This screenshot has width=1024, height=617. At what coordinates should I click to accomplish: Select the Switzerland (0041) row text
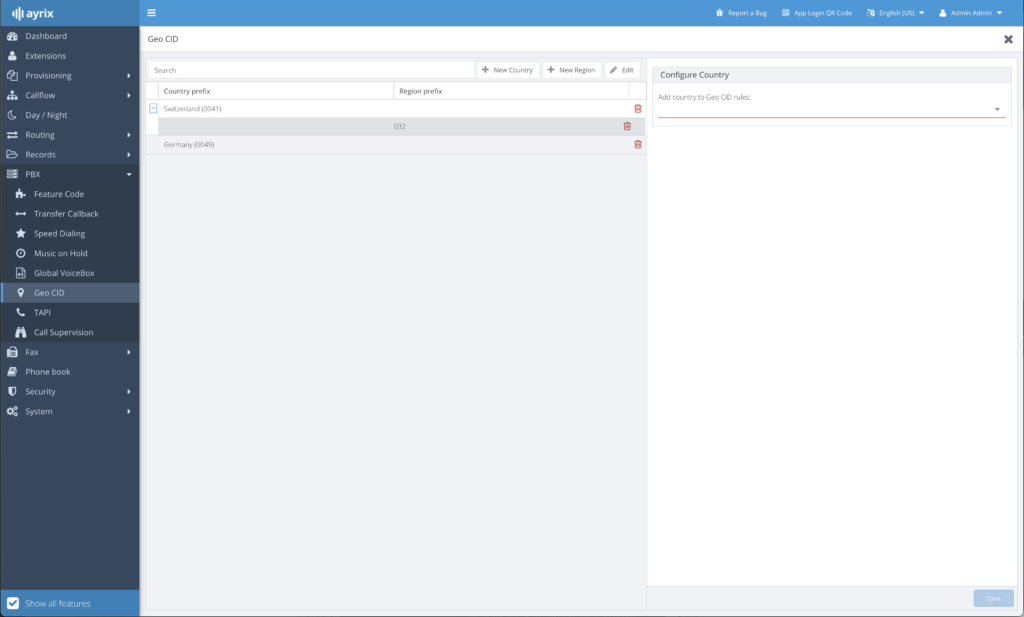(x=192, y=108)
